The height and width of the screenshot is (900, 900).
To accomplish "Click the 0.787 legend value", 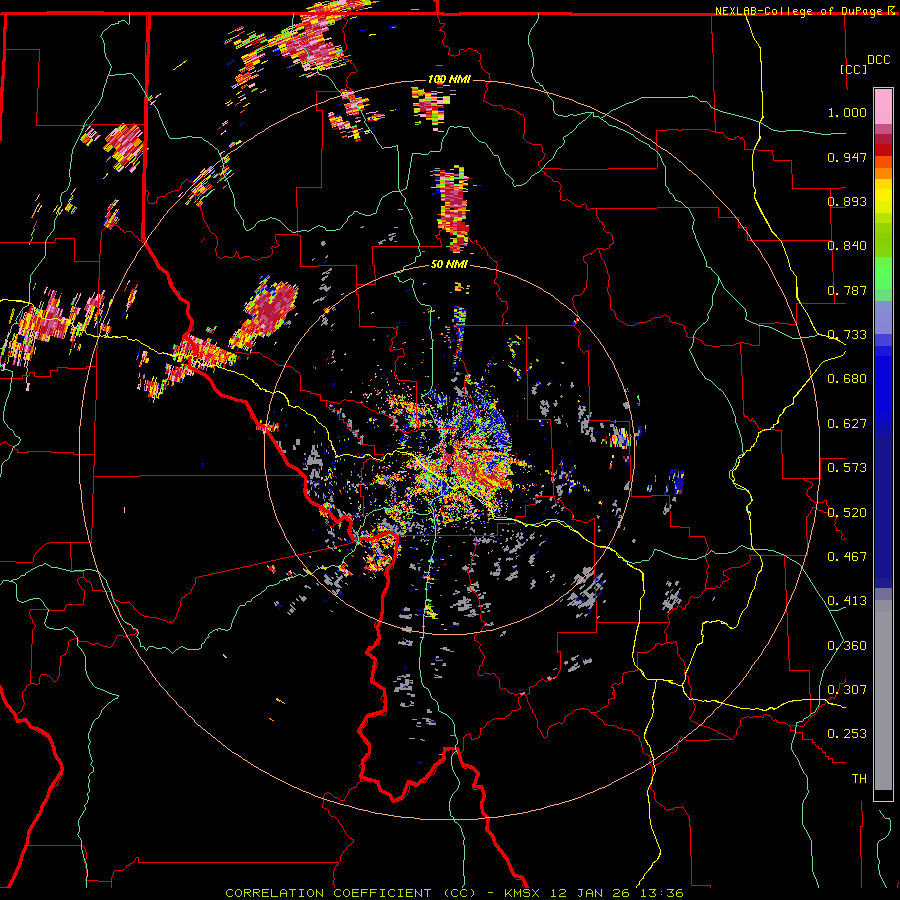I will coord(847,290).
